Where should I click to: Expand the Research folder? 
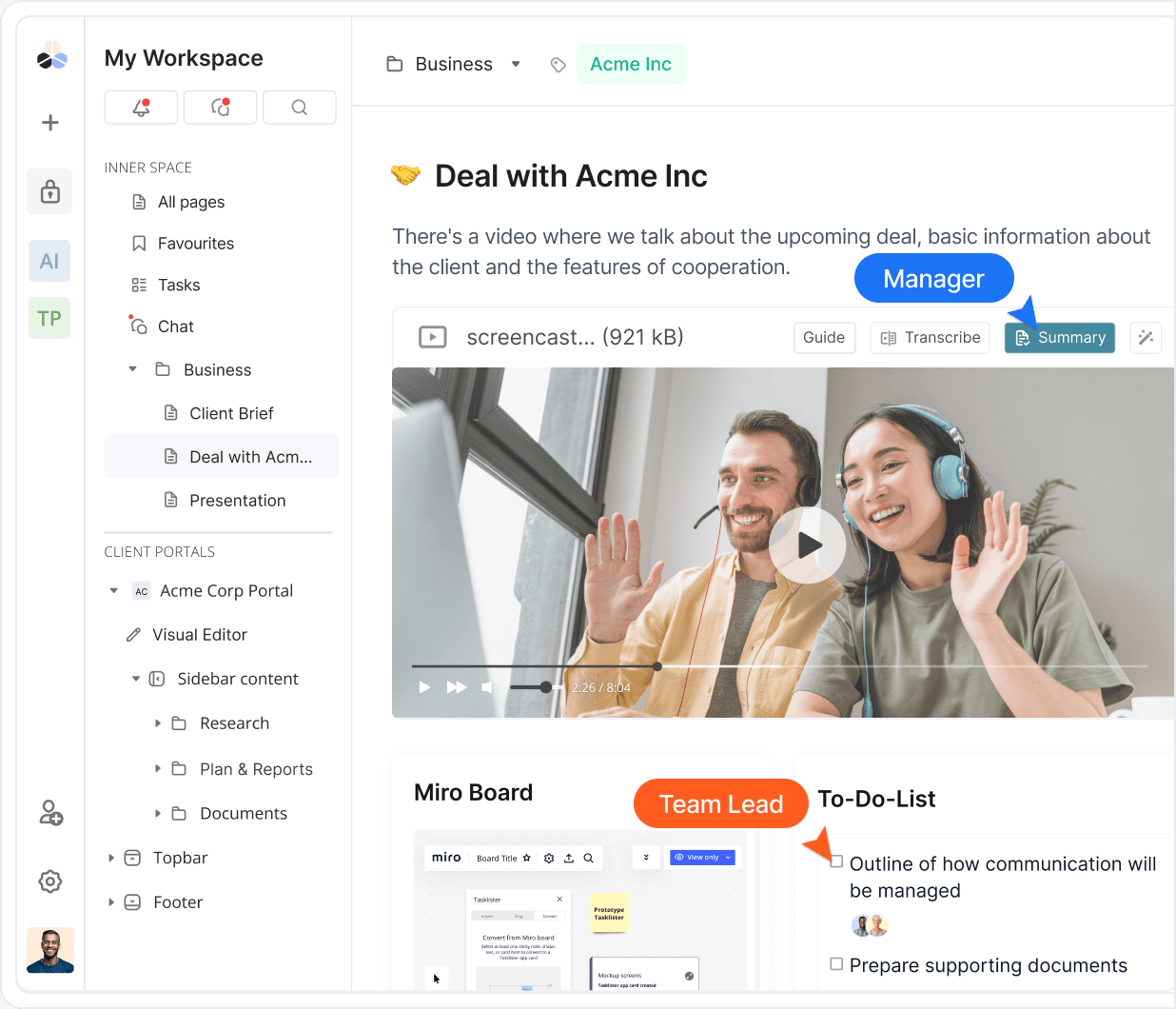[x=158, y=723]
